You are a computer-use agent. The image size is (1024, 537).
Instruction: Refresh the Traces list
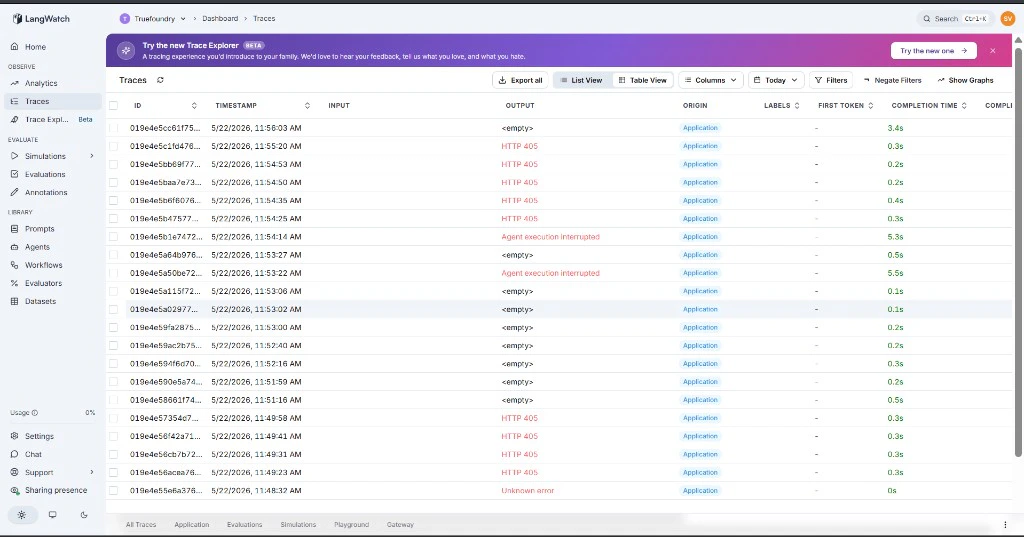click(160, 80)
